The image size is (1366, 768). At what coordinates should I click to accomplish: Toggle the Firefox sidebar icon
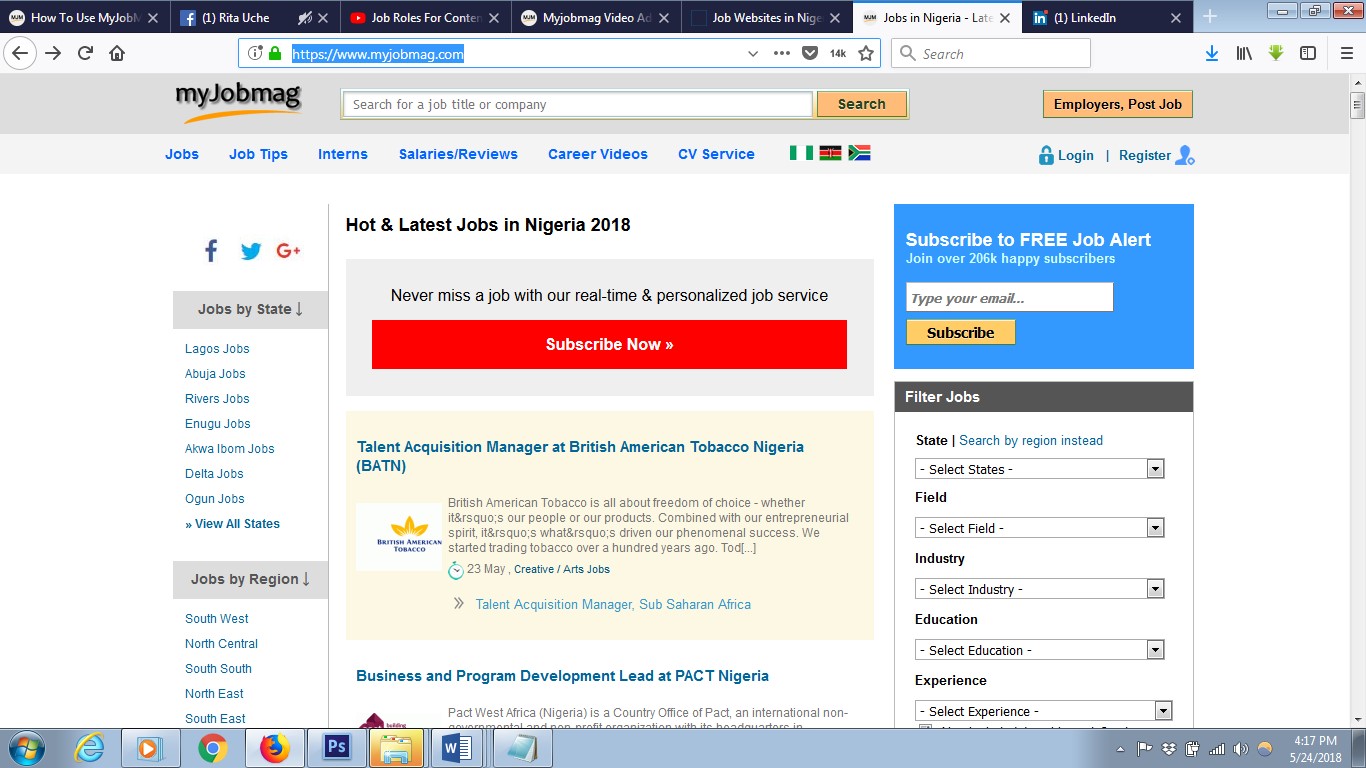point(1308,53)
